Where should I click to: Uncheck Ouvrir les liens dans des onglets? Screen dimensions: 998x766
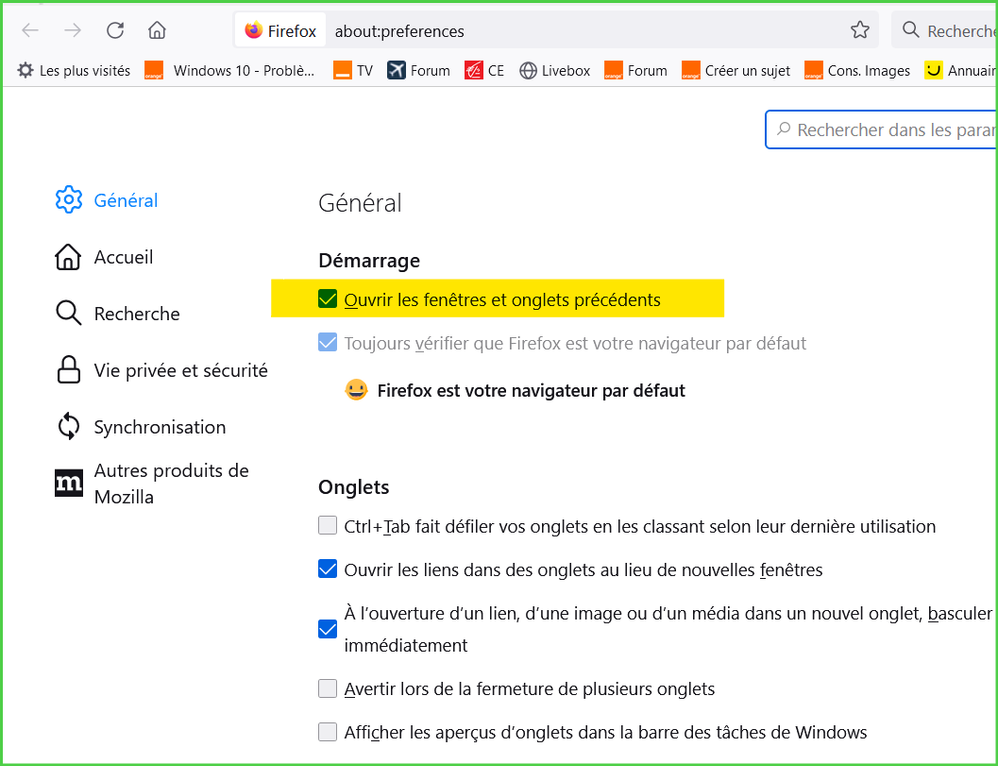[x=328, y=569]
